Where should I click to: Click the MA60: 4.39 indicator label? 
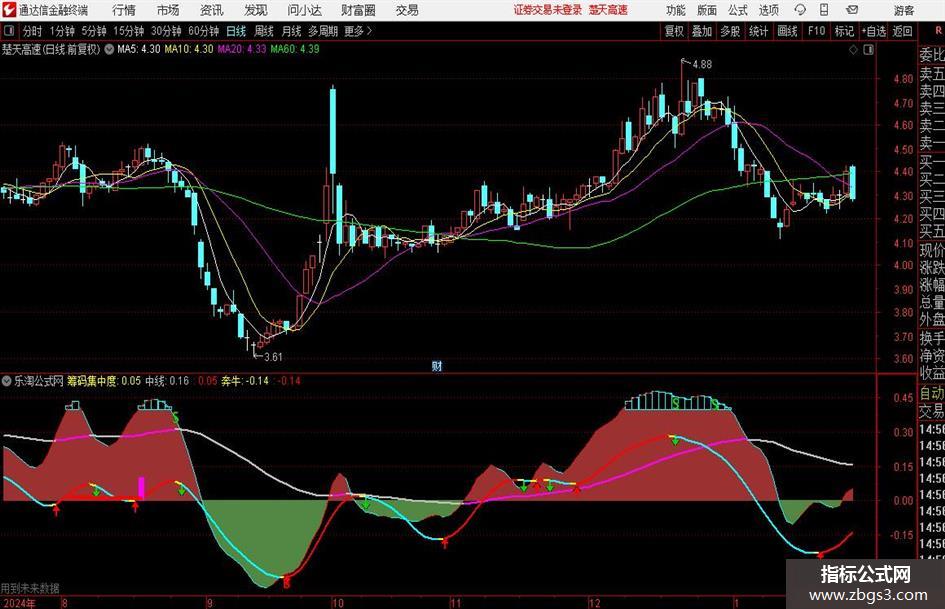click(295, 49)
